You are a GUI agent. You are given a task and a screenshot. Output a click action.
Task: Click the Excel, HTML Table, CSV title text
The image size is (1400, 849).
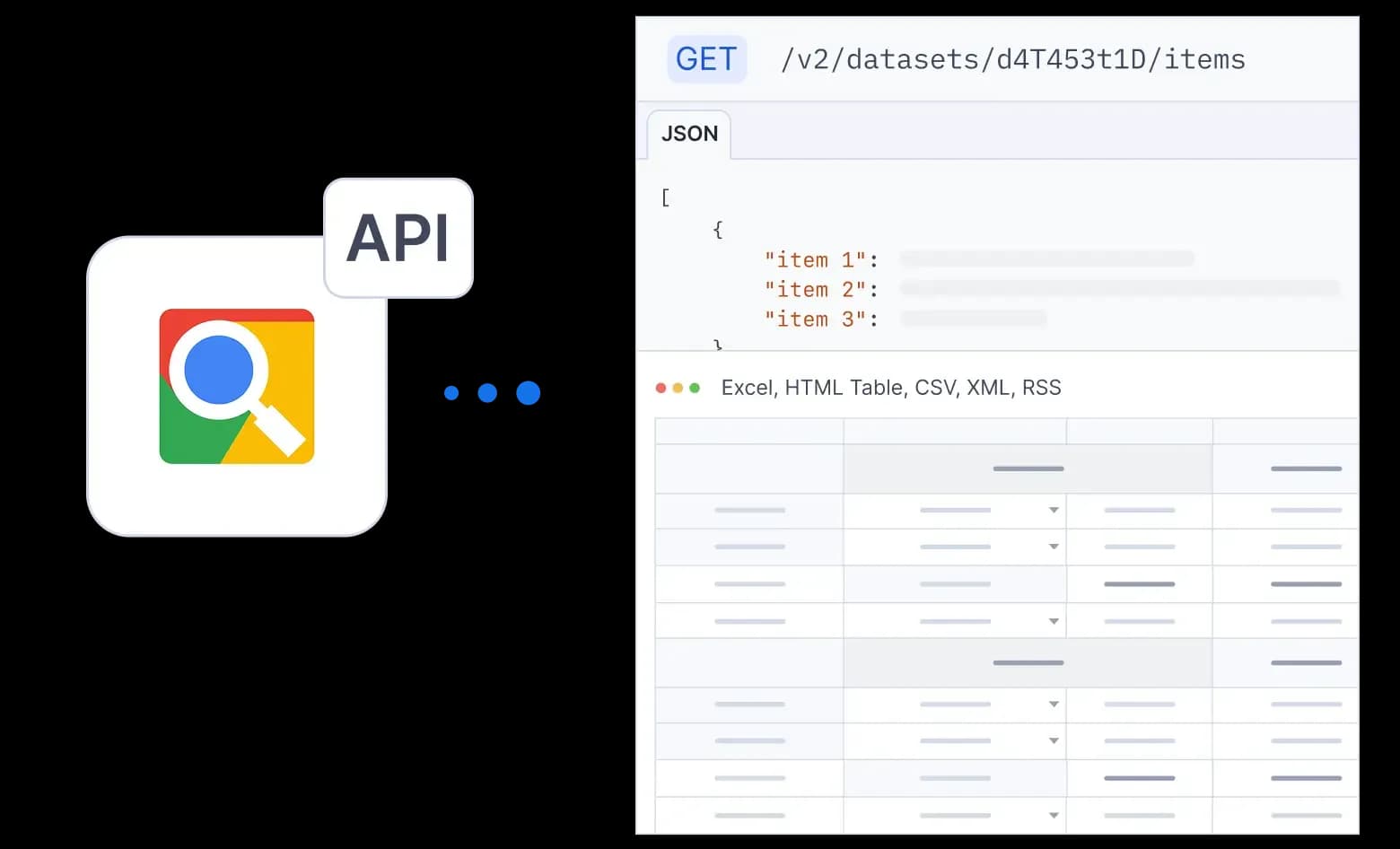pyautogui.click(x=891, y=388)
